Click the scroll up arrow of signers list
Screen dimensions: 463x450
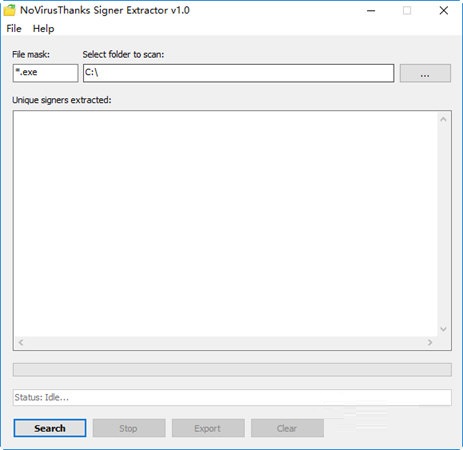coord(443,119)
